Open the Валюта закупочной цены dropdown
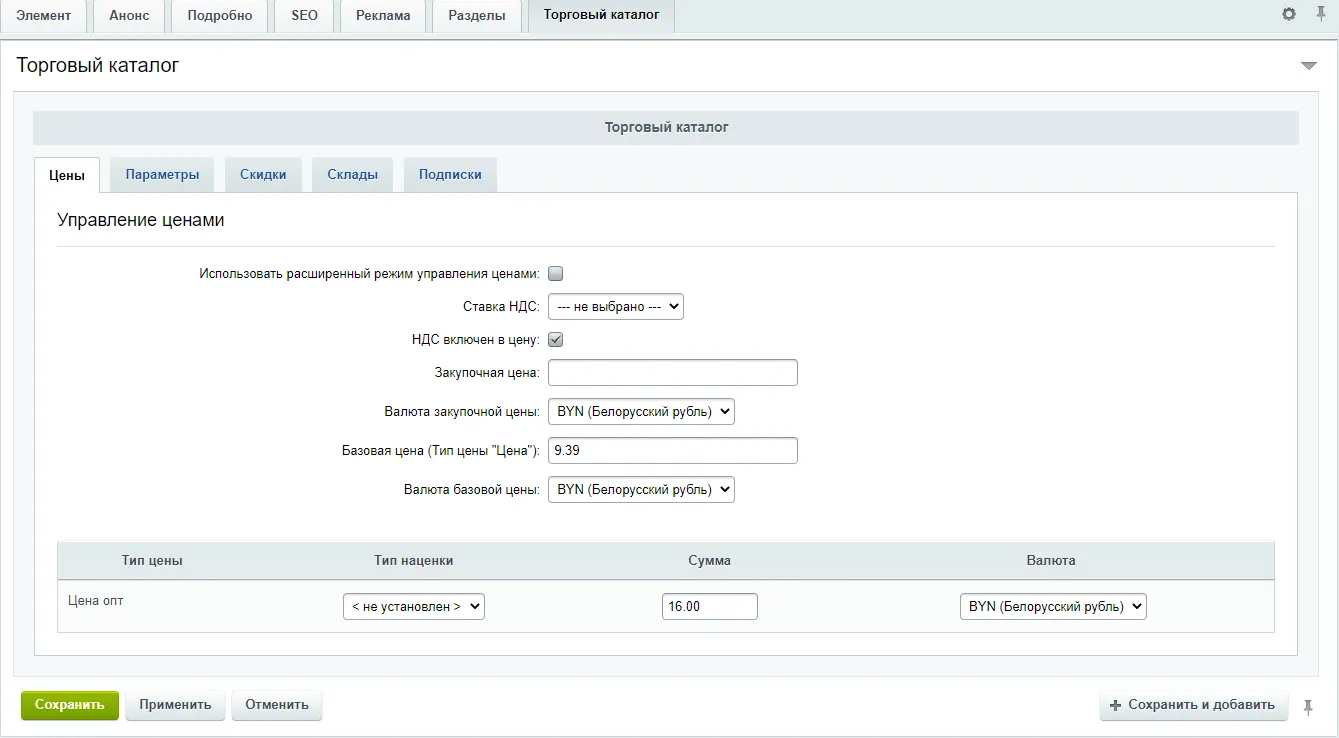This screenshot has width=1339, height=738. [x=641, y=412]
